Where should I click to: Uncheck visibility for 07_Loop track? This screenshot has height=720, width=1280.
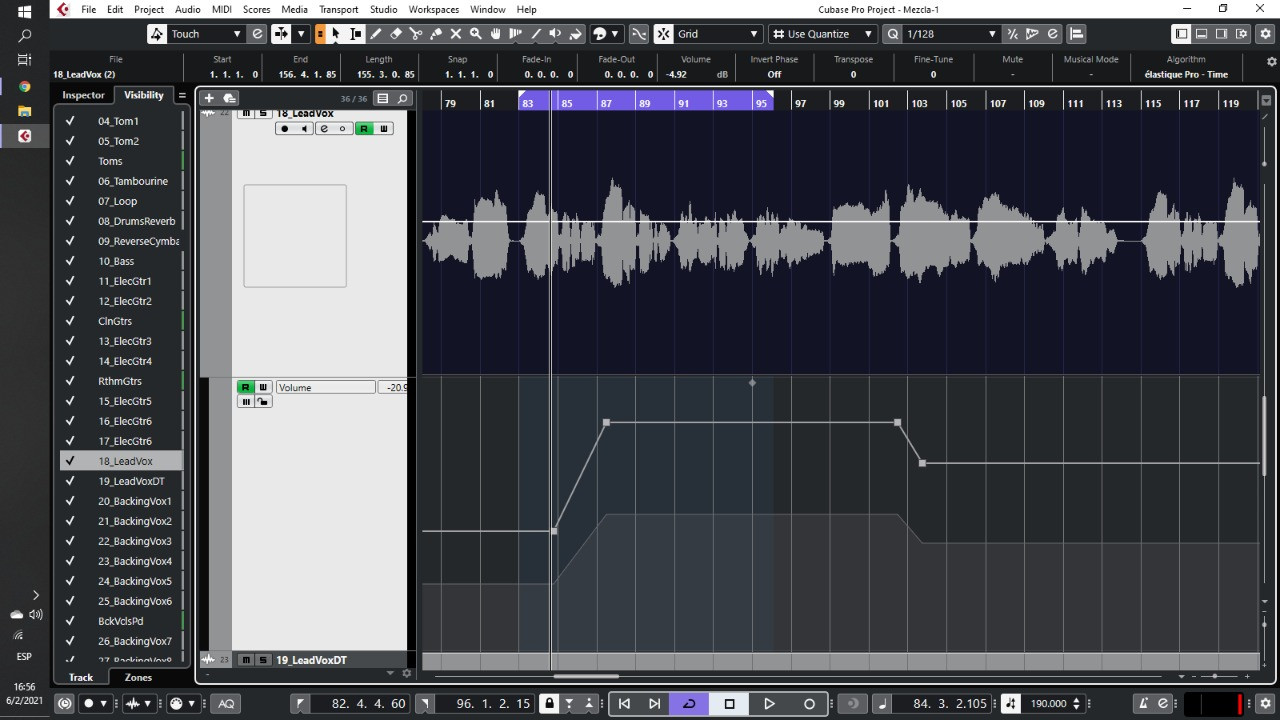(x=70, y=201)
